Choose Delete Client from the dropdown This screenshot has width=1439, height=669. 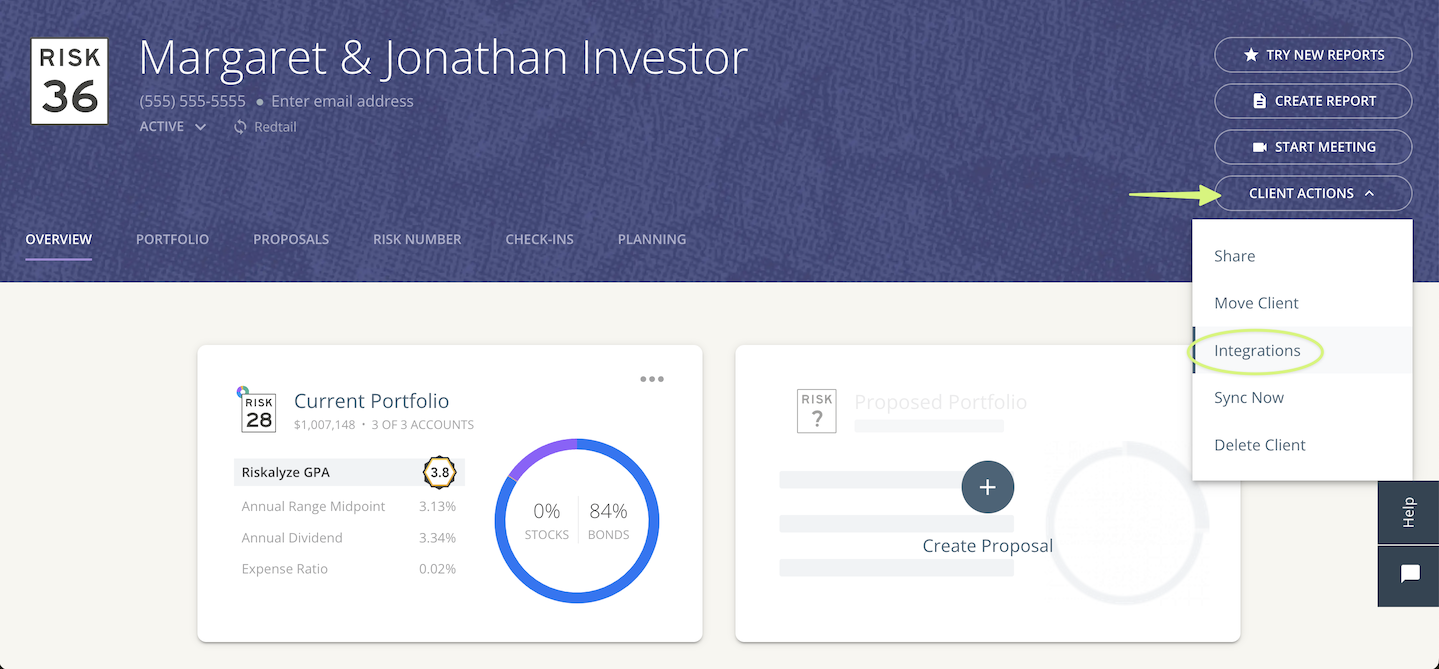tap(1259, 444)
